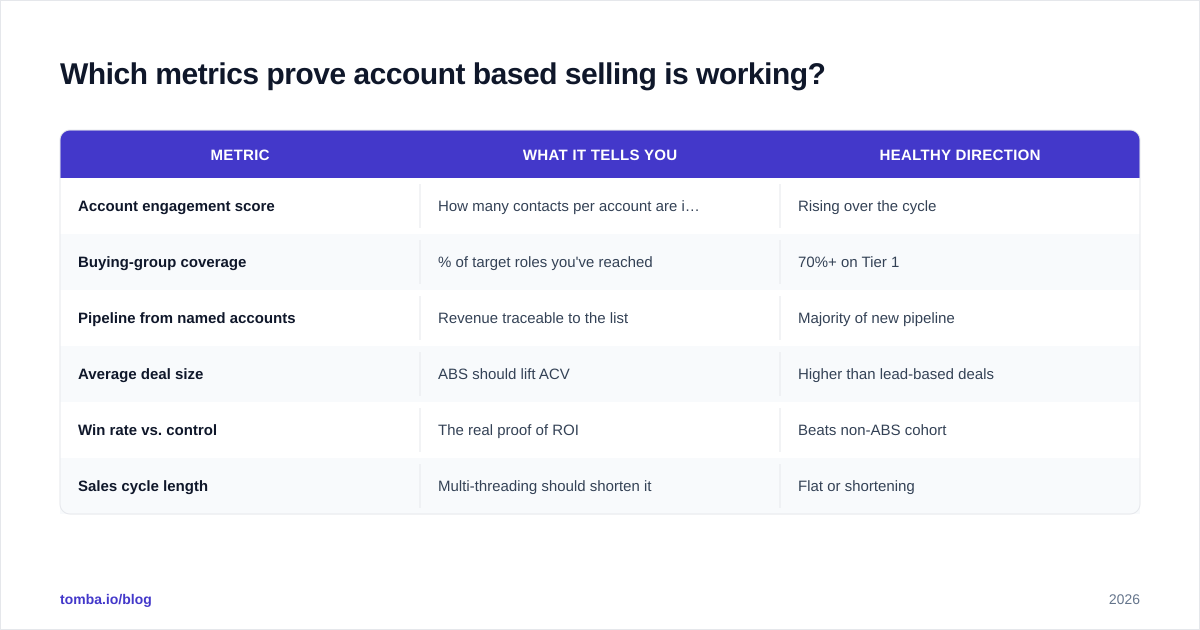This screenshot has height=630, width=1200.
Task: Click the 2026 footer year
Action: point(1124,599)
